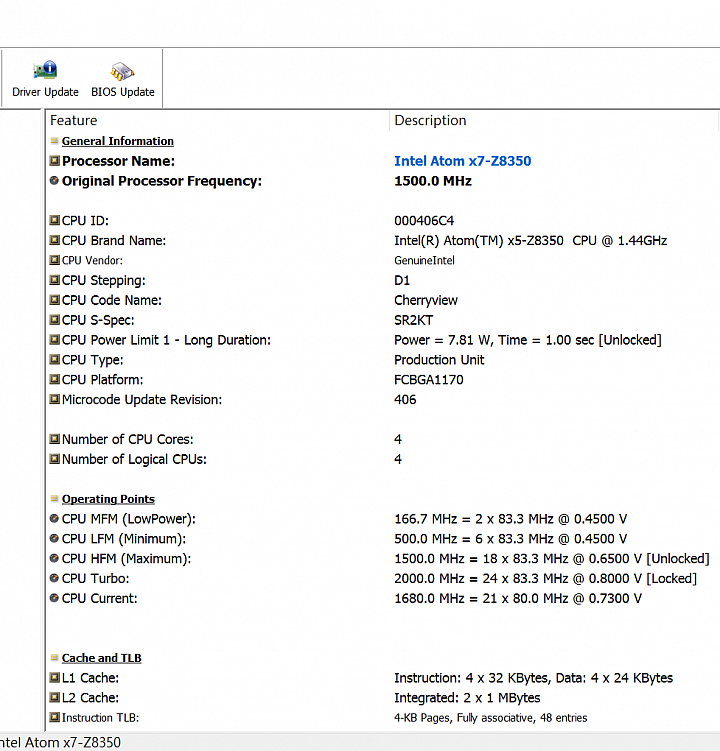Click the Description column header
This screenshot has width=720, height=751.
click(430, 120)
